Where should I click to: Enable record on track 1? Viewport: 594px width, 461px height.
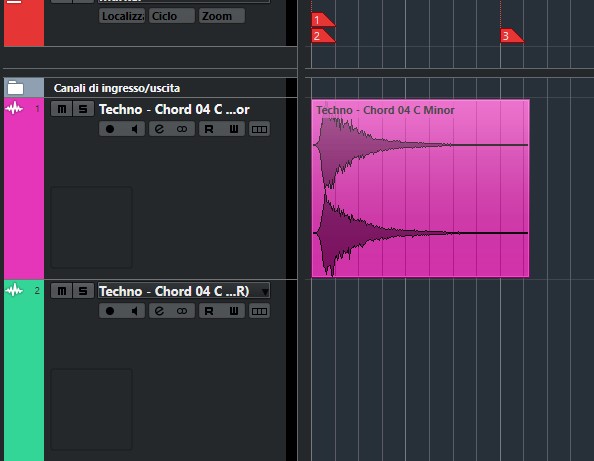(x=110, y=129)
